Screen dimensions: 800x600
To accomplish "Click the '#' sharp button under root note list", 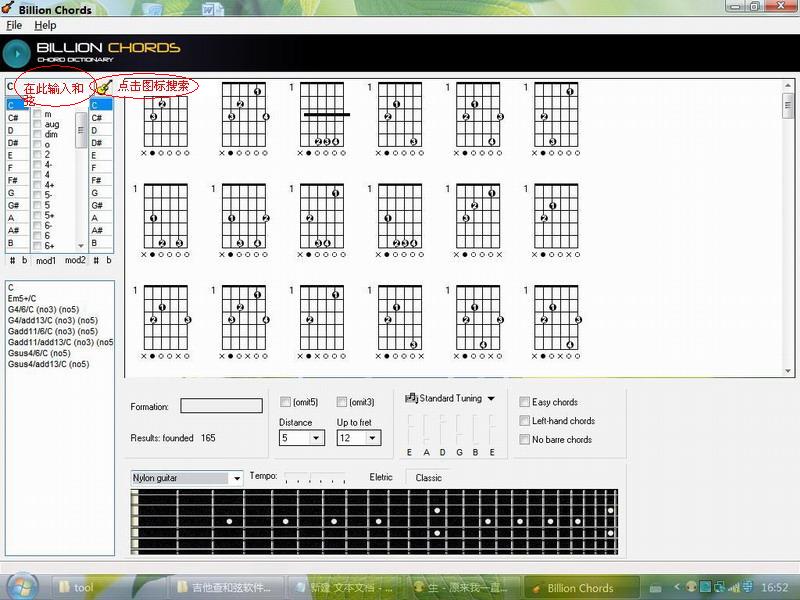I will 12,260.
